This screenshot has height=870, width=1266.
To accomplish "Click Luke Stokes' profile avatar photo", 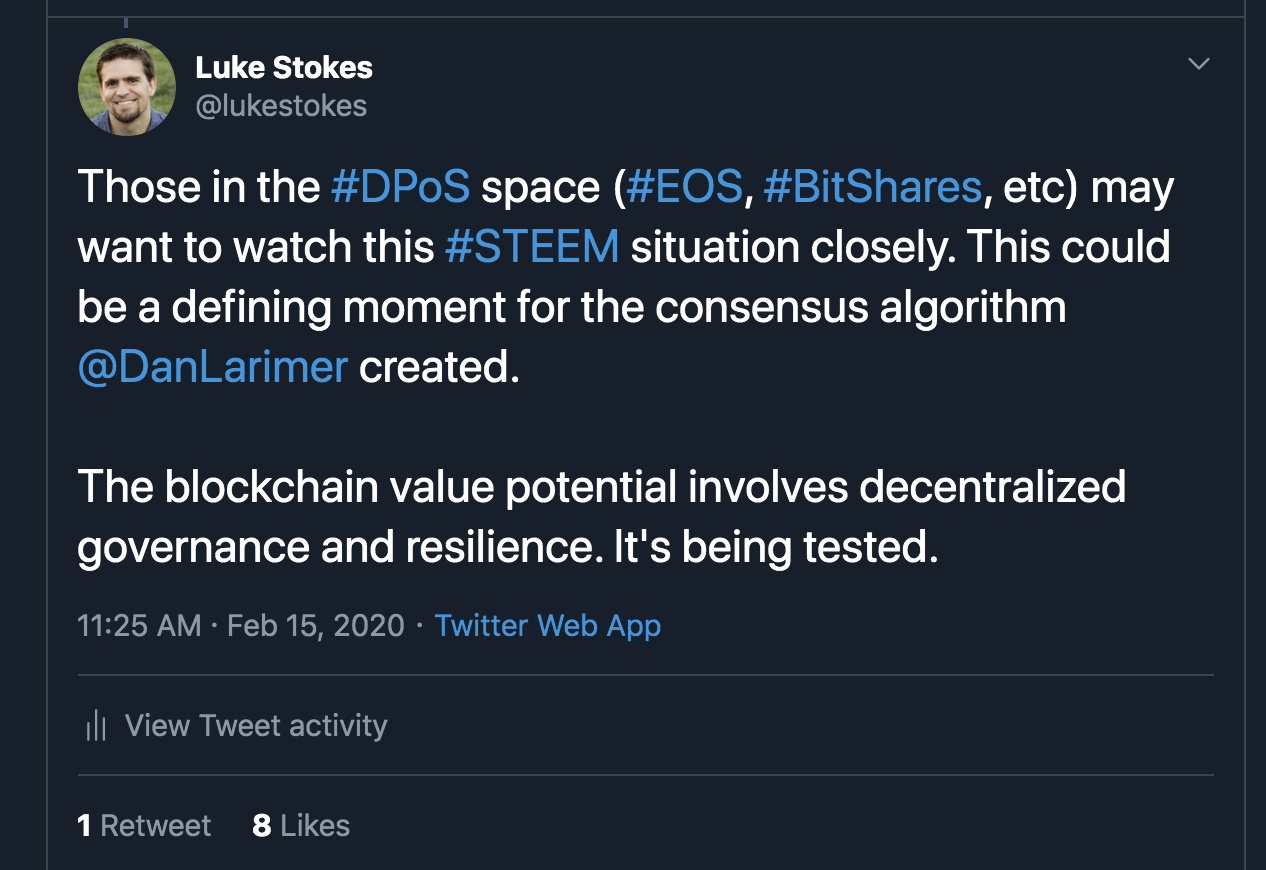I will click(x=127, y=87).
